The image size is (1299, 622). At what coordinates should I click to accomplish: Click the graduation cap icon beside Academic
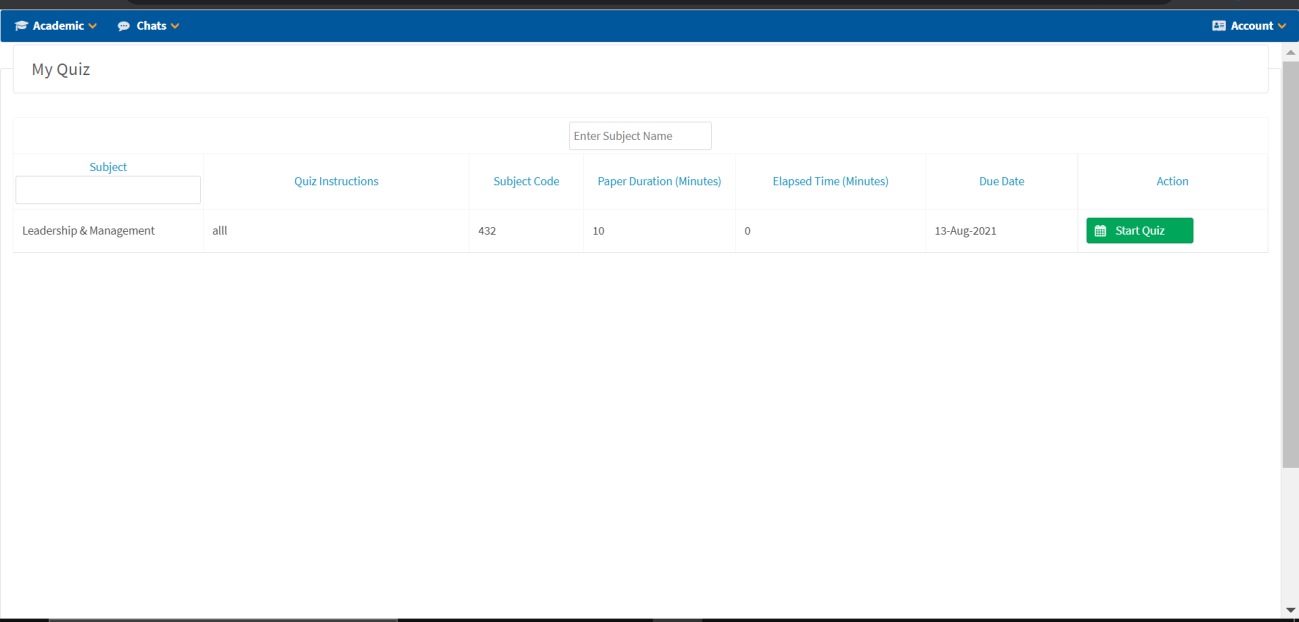tap(22, 26)
